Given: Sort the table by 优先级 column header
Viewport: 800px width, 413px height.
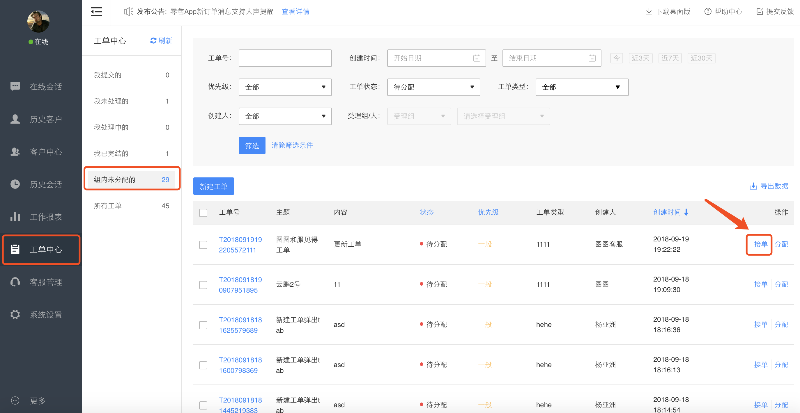Looking at the screenshot, I should 488,212.
